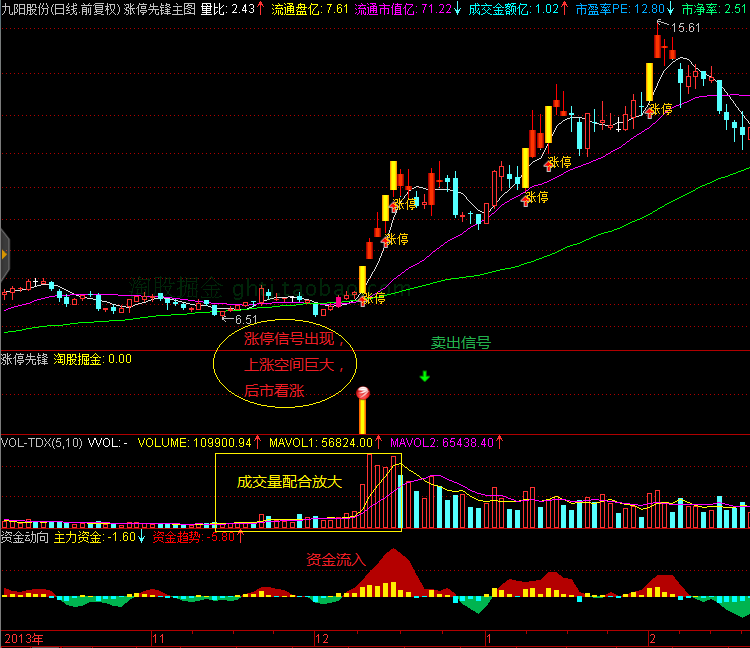Viewport: 750px width, 648px height.
Task: Click the 2013年 label on time axis
Action: 23,639
